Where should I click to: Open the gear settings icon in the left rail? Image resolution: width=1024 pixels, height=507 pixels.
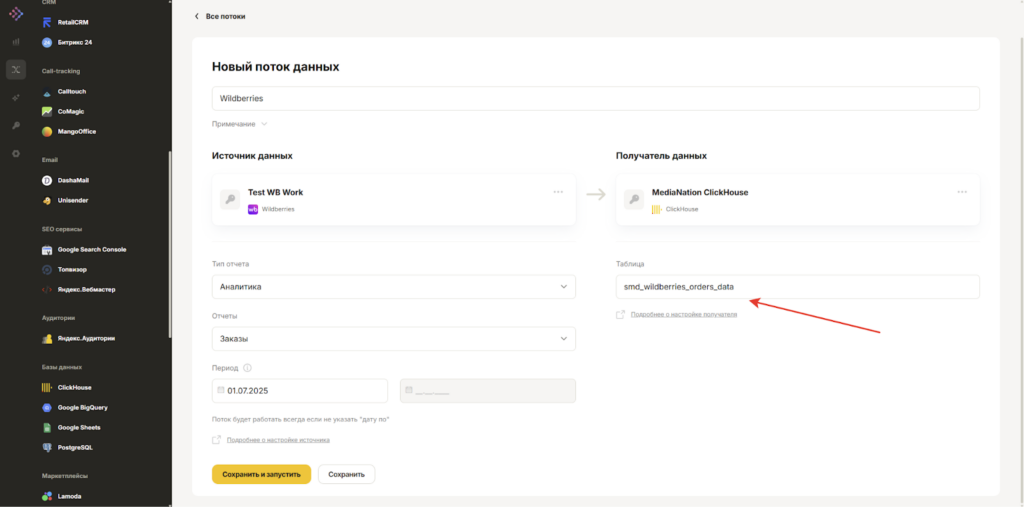pos(16,154)
